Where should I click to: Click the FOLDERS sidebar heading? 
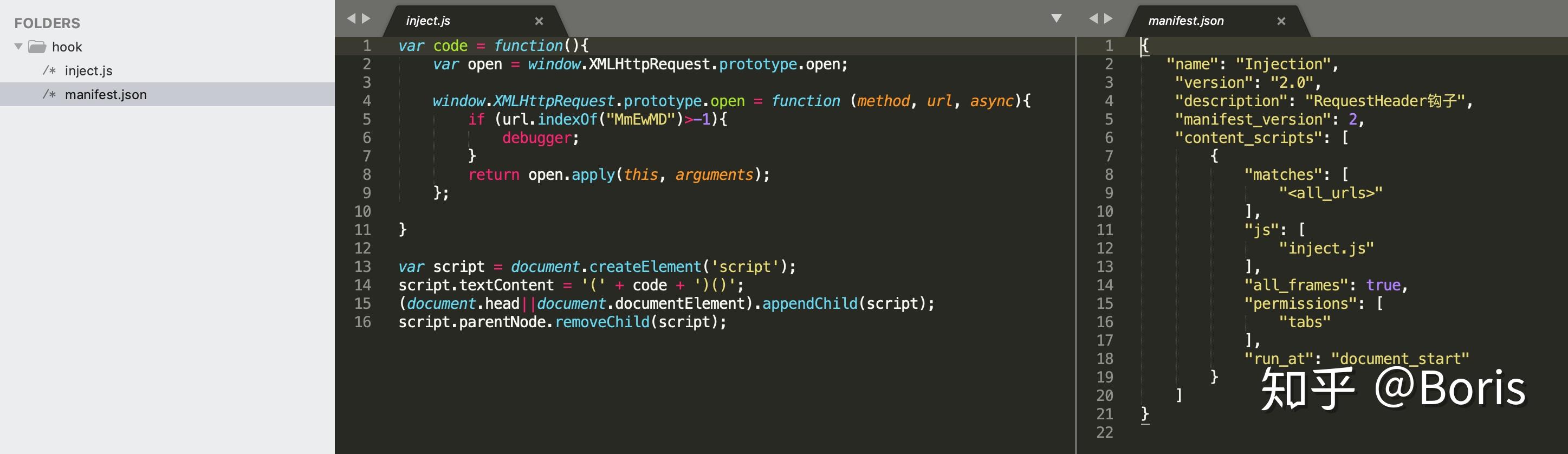[x=48, y=23]
